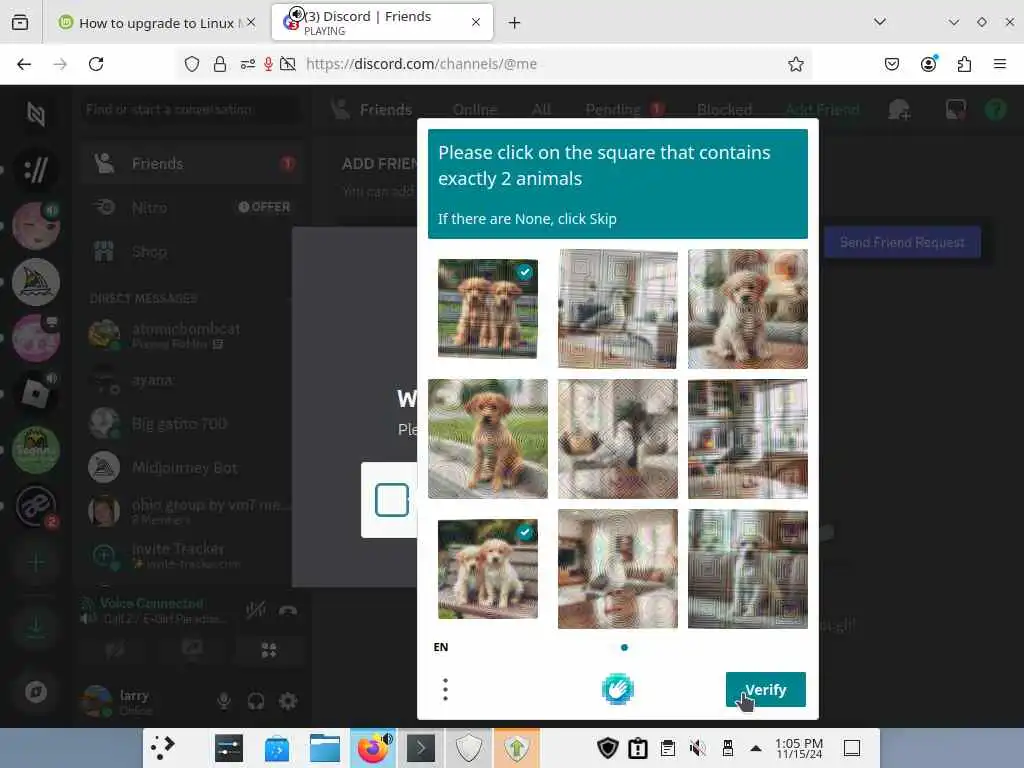Image resolution: width=1024 pixels, height=768 pixels.
Task: Change captcha language from EN
Action: coord(441,647)
